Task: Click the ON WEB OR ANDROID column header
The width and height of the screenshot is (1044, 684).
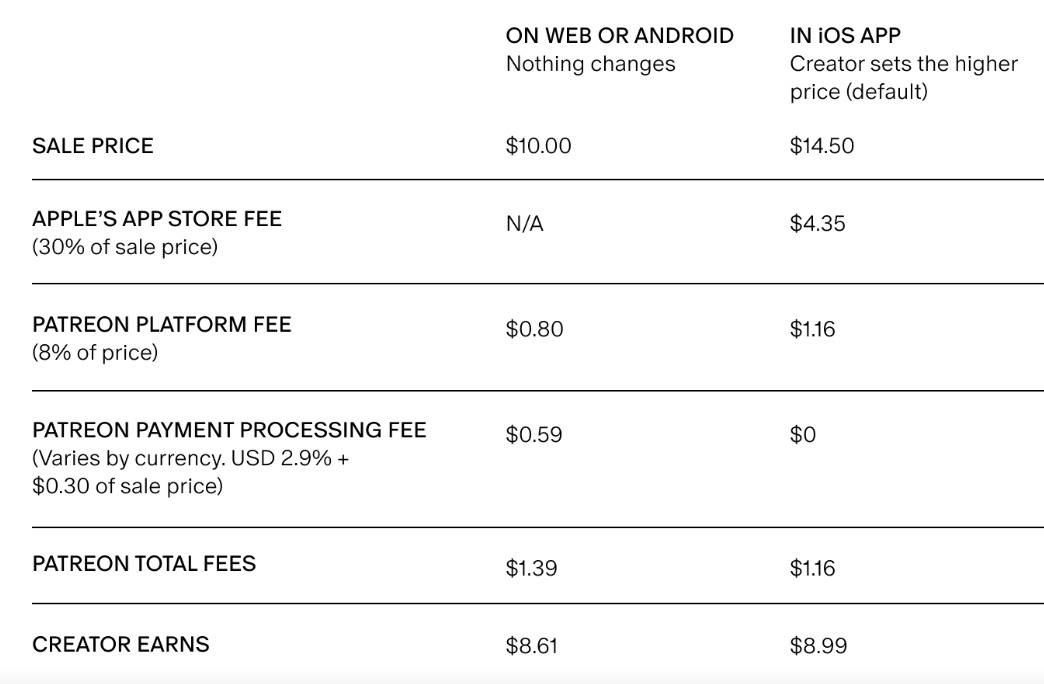Action: click(x=619, y=35)
